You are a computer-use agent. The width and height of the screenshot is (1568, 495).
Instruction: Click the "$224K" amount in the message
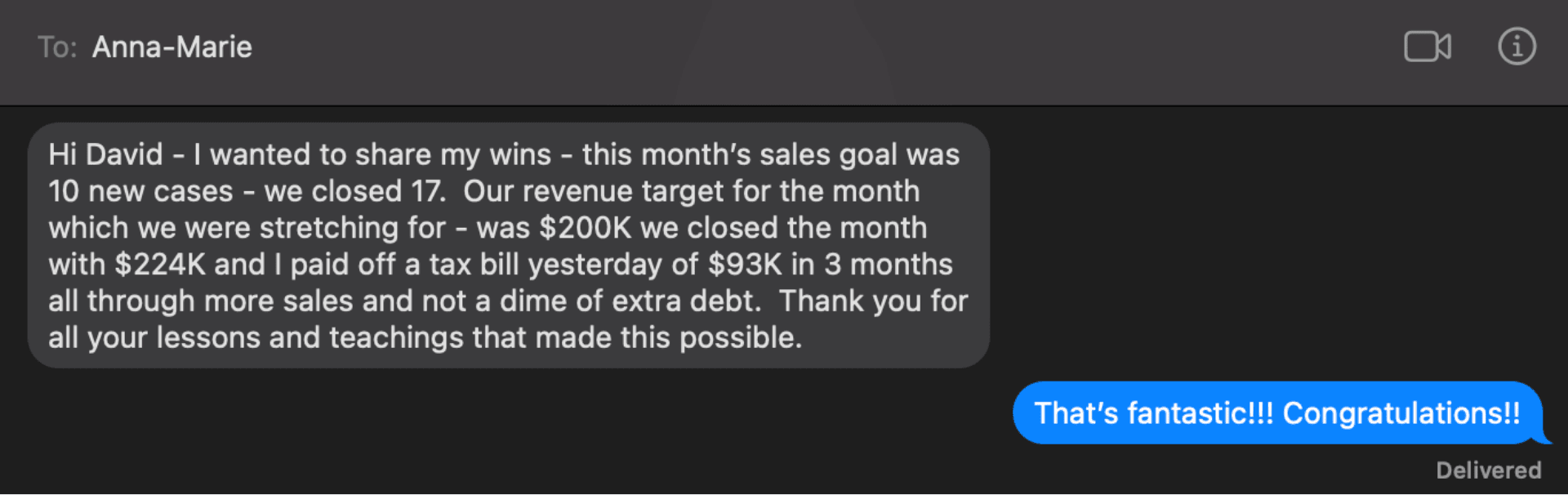tap(160, 265)
